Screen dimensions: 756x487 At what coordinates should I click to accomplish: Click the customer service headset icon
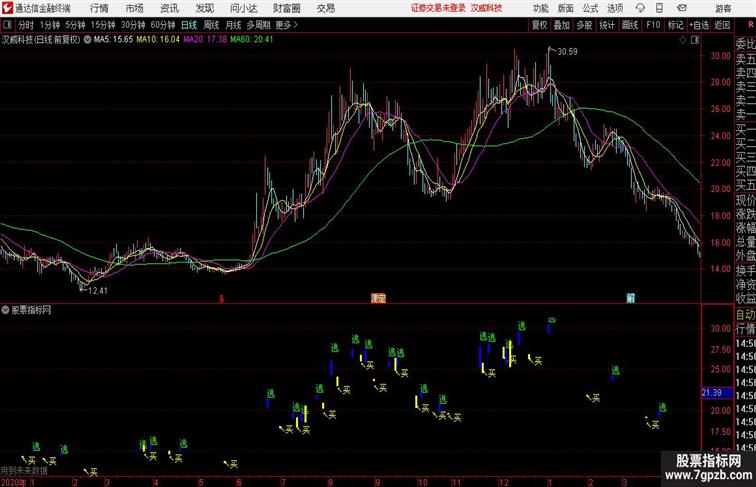tap(640, 8)
